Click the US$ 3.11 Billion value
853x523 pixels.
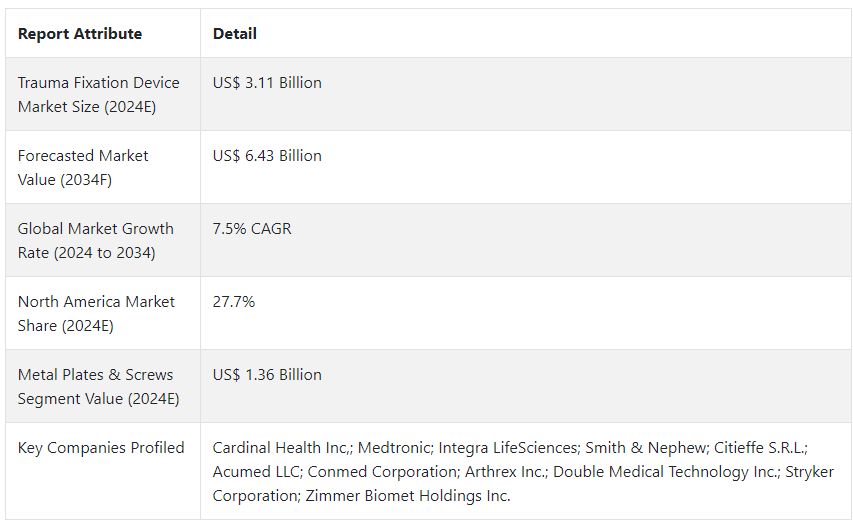(x=267, y=83)
